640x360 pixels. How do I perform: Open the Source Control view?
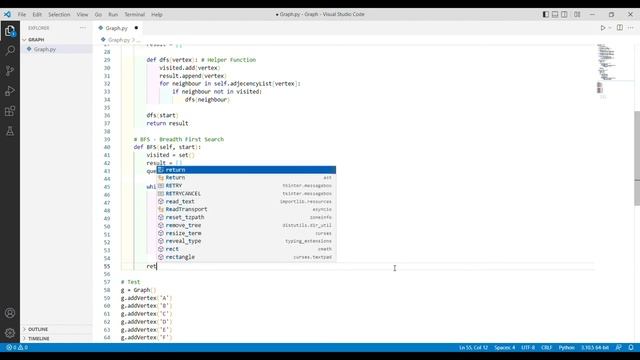coord(10,71)
